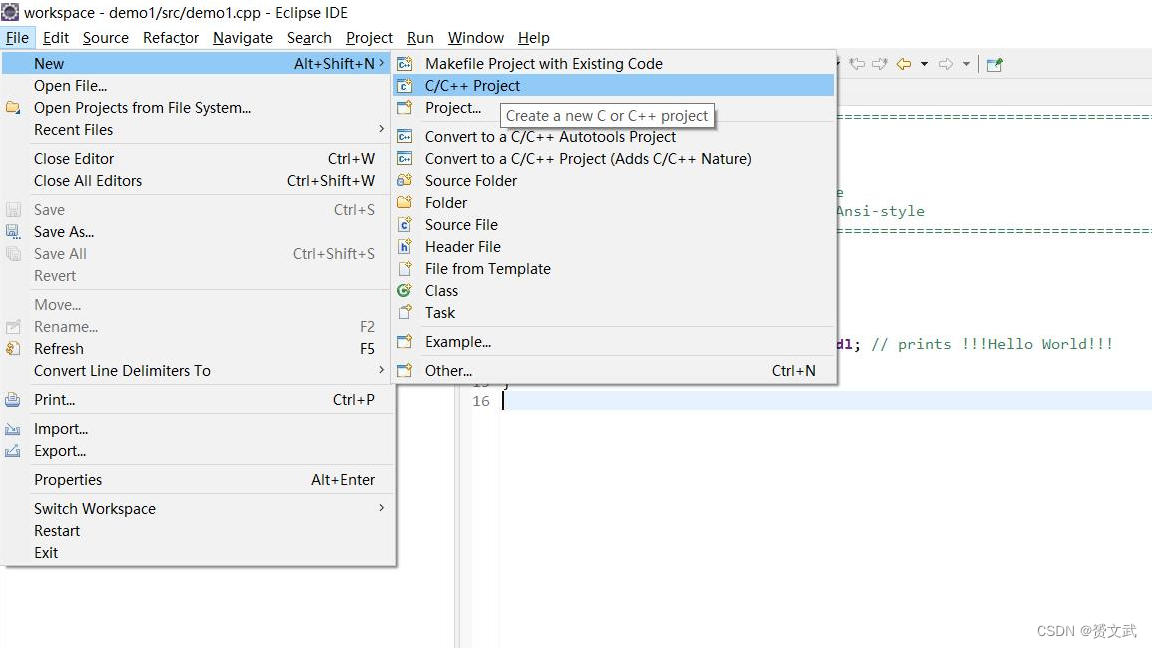Click the Other... wizard icon

(x=405, y=371)
